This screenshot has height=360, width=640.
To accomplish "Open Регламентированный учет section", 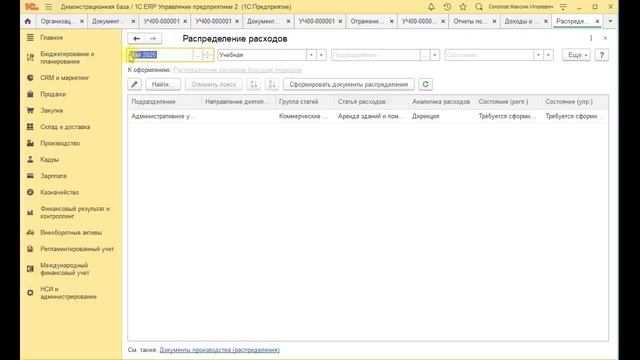I will click(77, 249).
